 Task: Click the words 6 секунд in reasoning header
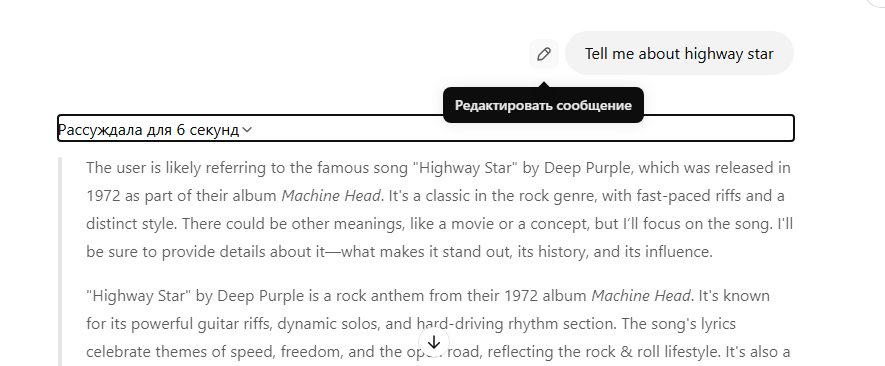pyautogui.click(x=208, y=130)
